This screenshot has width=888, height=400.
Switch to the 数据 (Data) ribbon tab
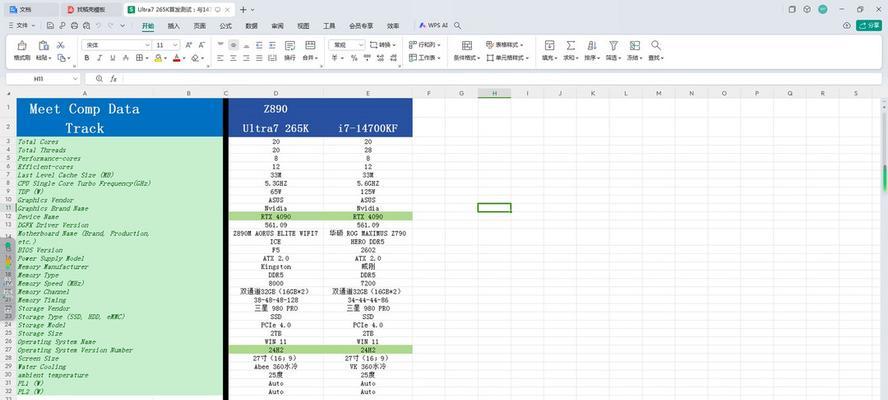pyautogui.click(x=251, y=25)
